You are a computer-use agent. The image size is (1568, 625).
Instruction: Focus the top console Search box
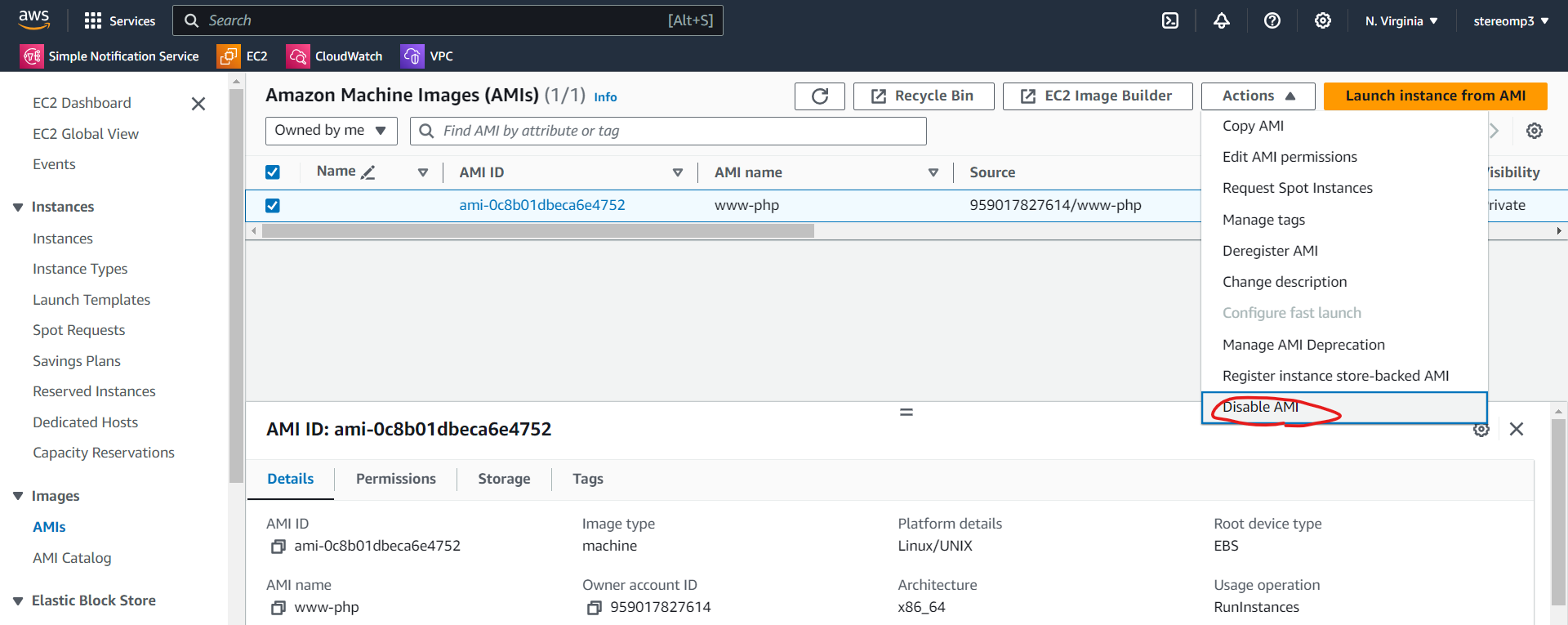(448, 20)
